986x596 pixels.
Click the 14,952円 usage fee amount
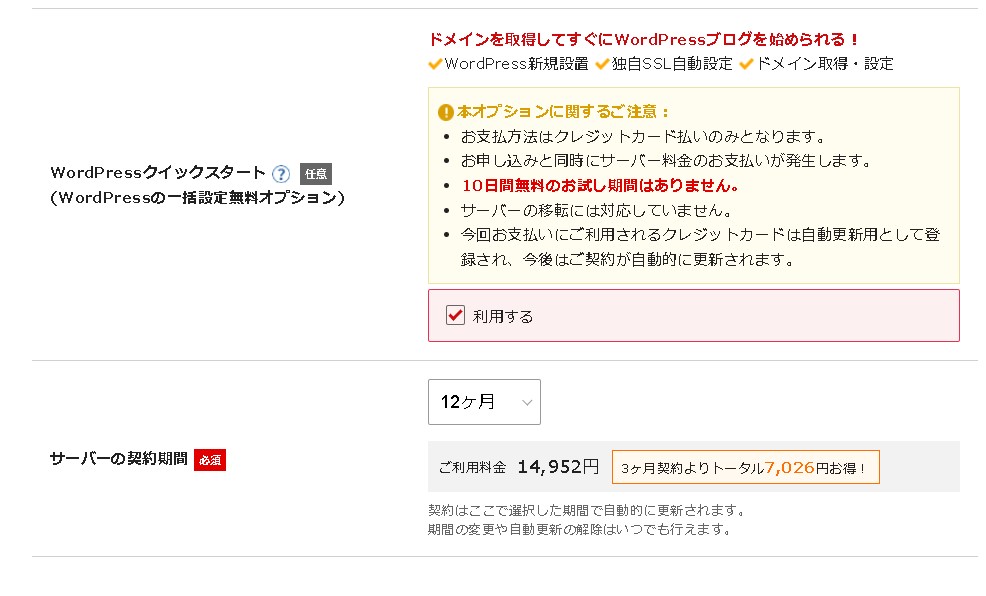click(558, 466)
